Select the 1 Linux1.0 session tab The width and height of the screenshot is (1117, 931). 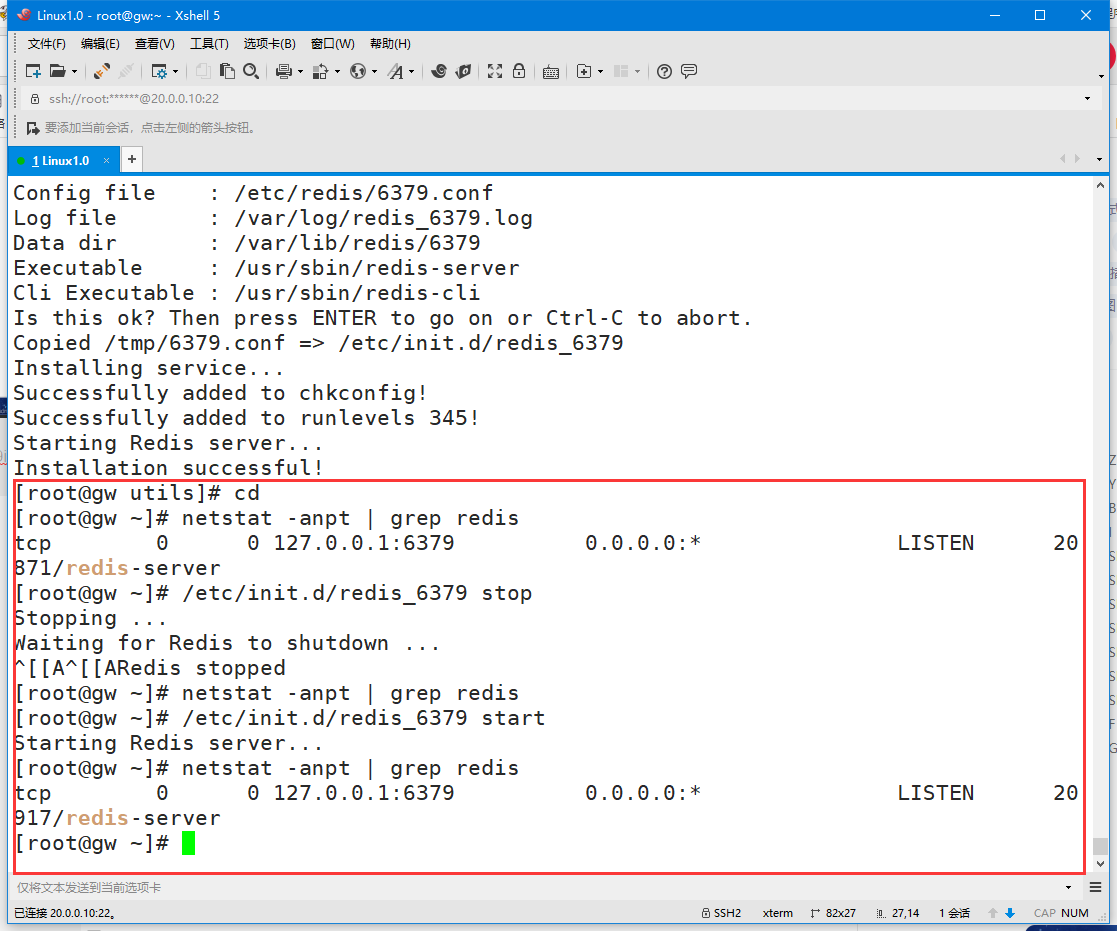click(61, 161)
